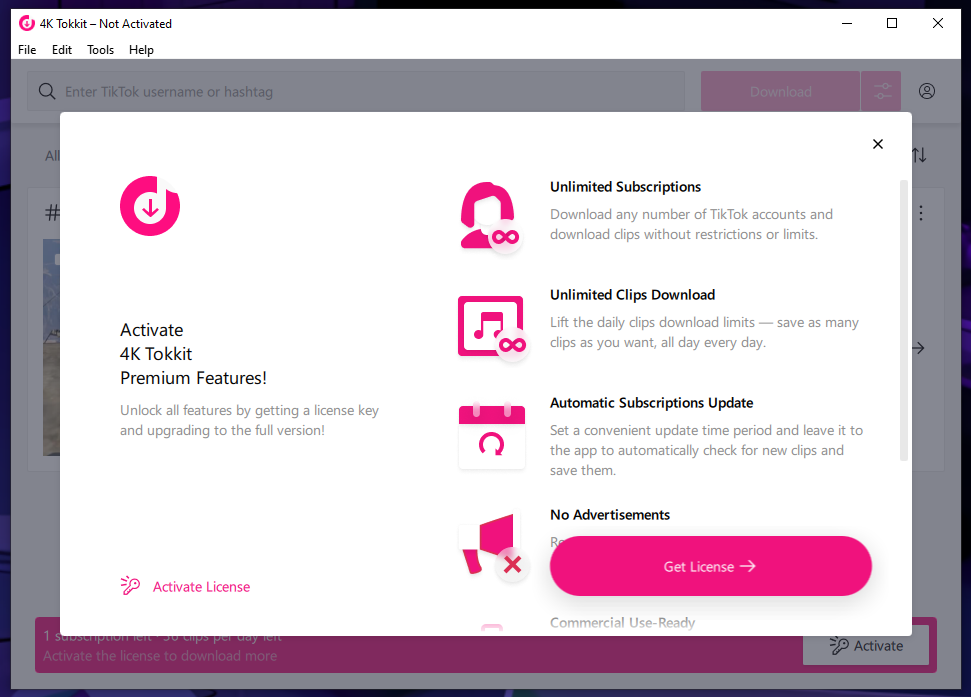Open the Tools menu

click(x=100, y=50)
